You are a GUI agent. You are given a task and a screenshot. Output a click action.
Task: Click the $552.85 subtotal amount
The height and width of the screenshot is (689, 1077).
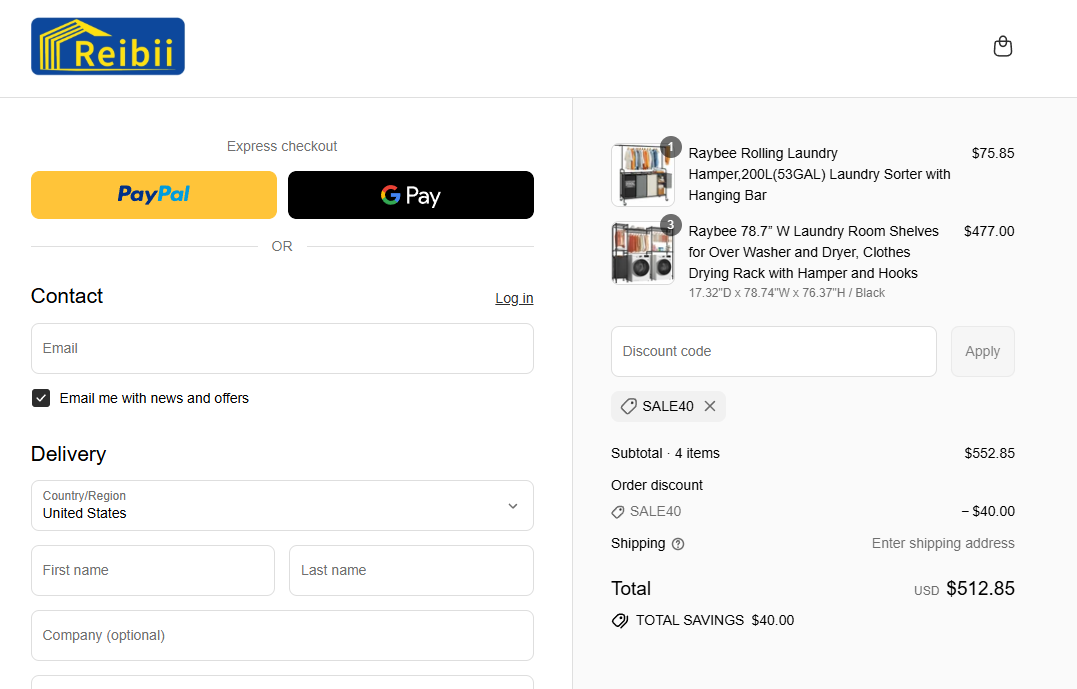coord(989,453)
